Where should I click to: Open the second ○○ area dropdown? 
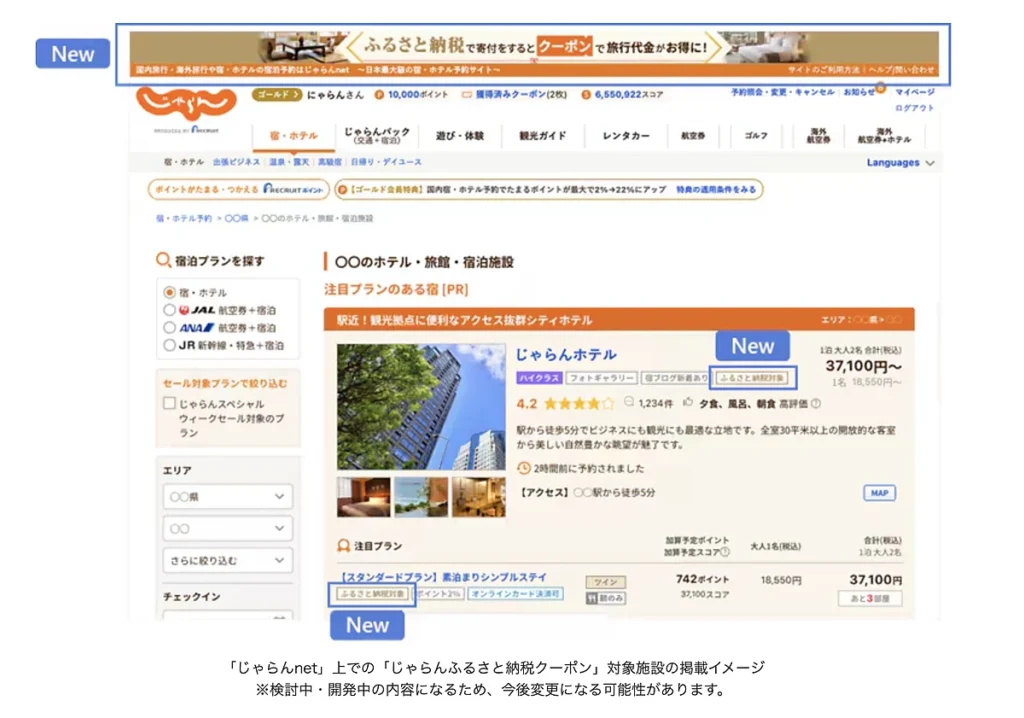pos(227,529)
